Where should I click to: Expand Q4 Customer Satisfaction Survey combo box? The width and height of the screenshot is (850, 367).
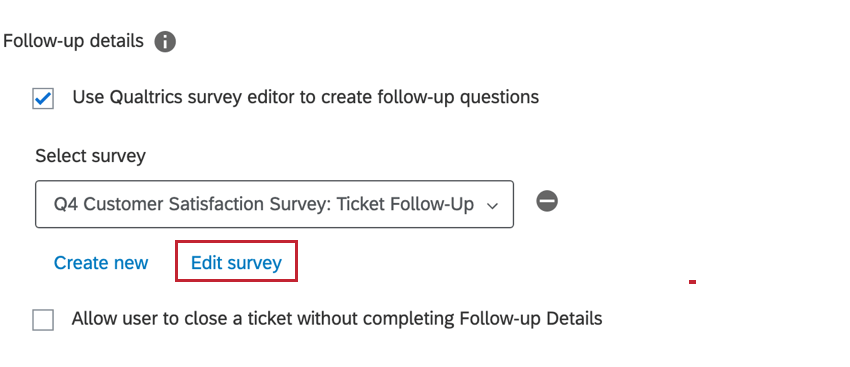(274, 204)
